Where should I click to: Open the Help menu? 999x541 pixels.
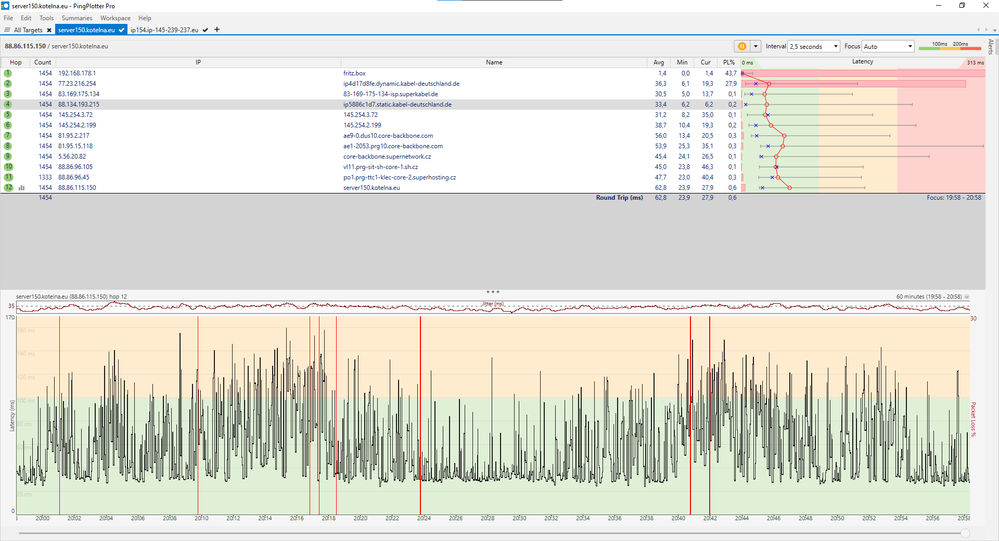145,18
